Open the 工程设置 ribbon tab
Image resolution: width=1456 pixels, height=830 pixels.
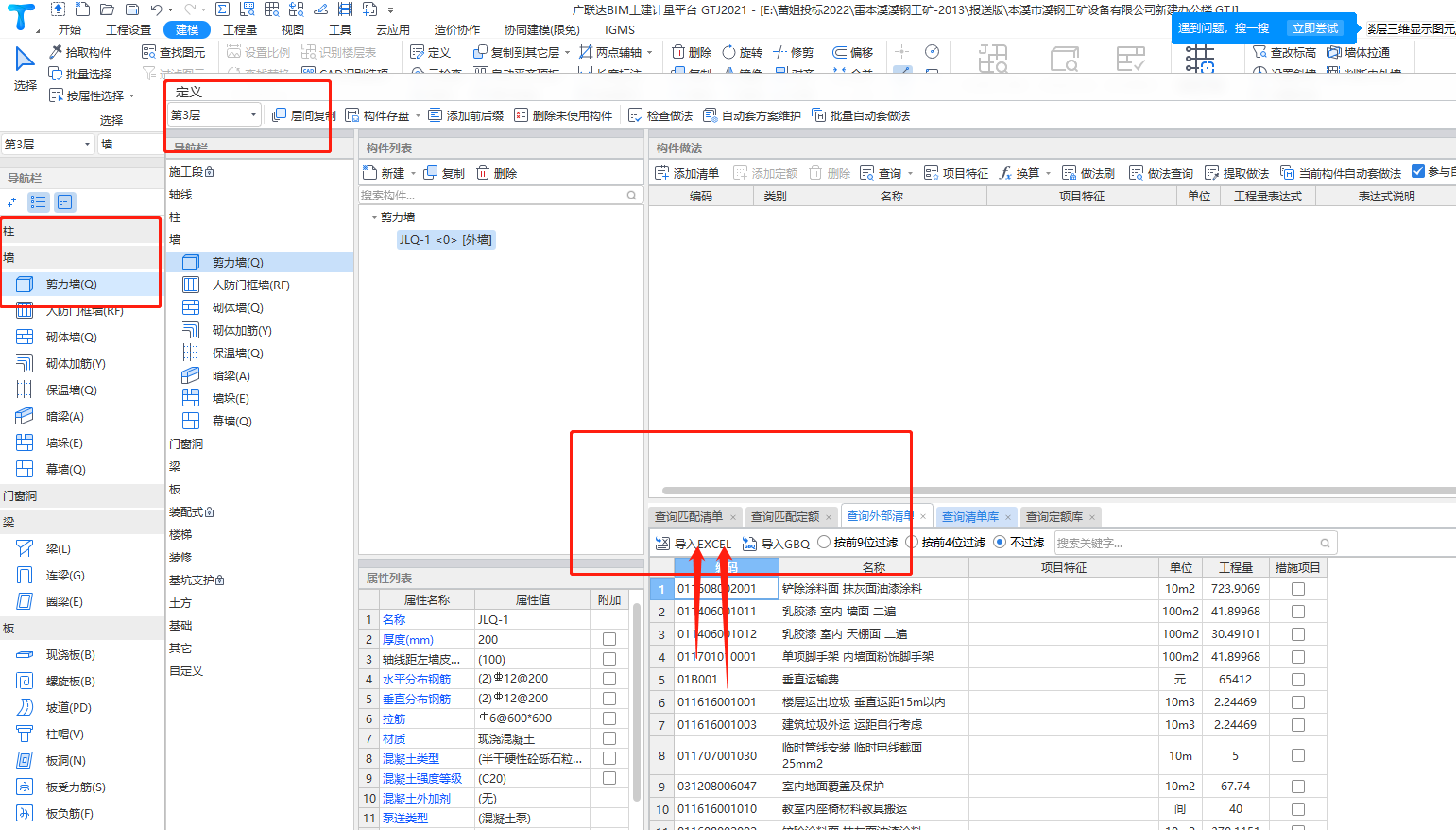(x=128, y=29)
